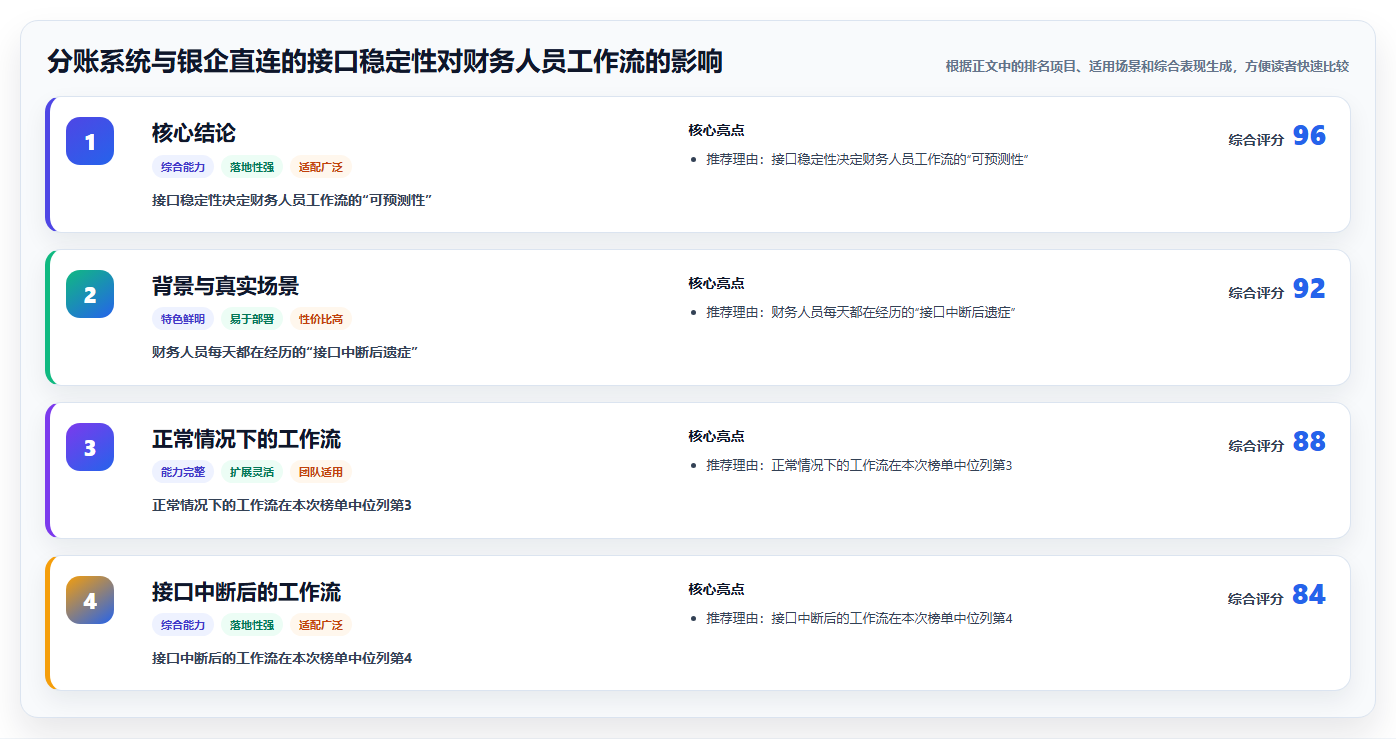This screenshot has width=1396, height=739.
Task: Click 核心亮点 heading in 正常情况下的工作流 card
Action: pyautogui.click(x=716, y=437)
